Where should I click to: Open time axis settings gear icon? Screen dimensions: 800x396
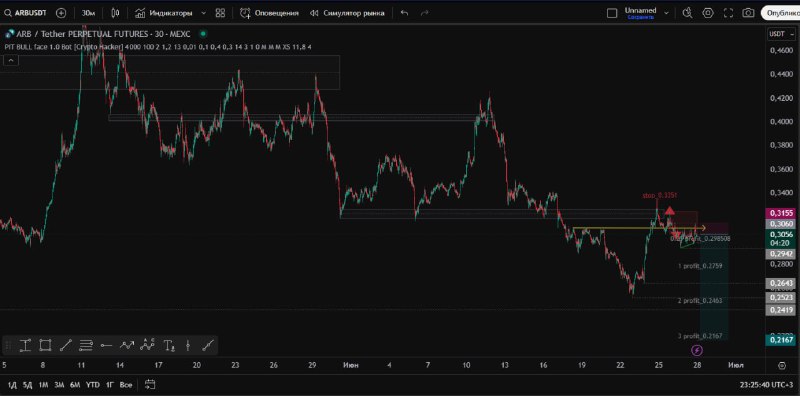click(782, 365)
